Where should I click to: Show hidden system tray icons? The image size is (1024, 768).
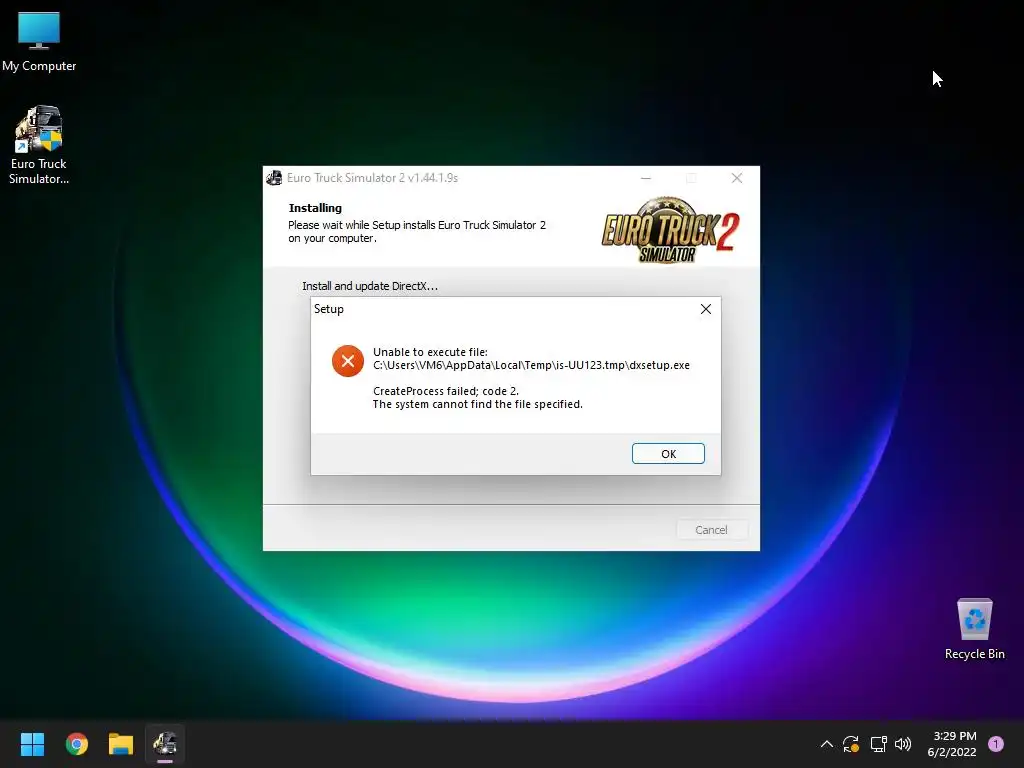click(x=826, y=744)
